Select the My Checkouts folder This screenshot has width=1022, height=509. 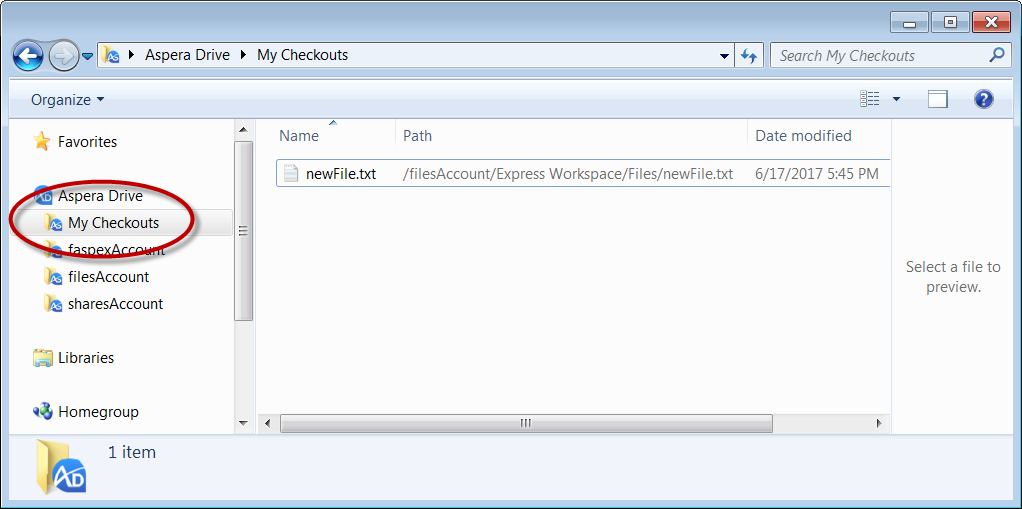pos(113,223)
